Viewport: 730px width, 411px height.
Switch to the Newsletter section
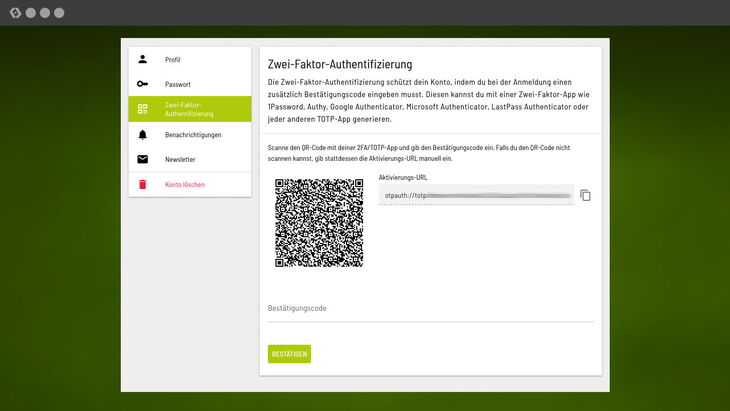tap(180, 159)
